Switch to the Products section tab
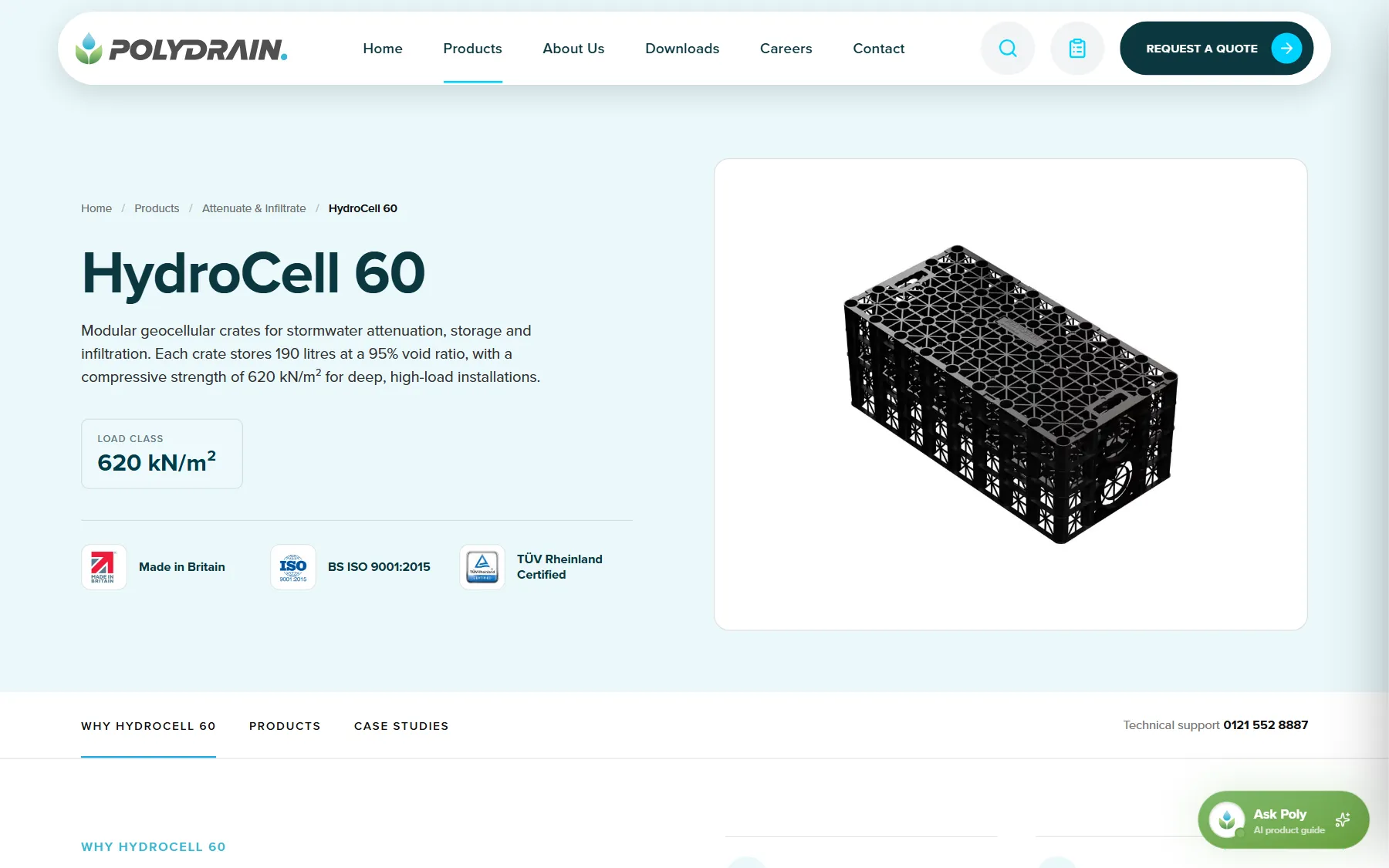Image resolution: width=1389 pixels, height=868 pixels. [x=285, y=726]
